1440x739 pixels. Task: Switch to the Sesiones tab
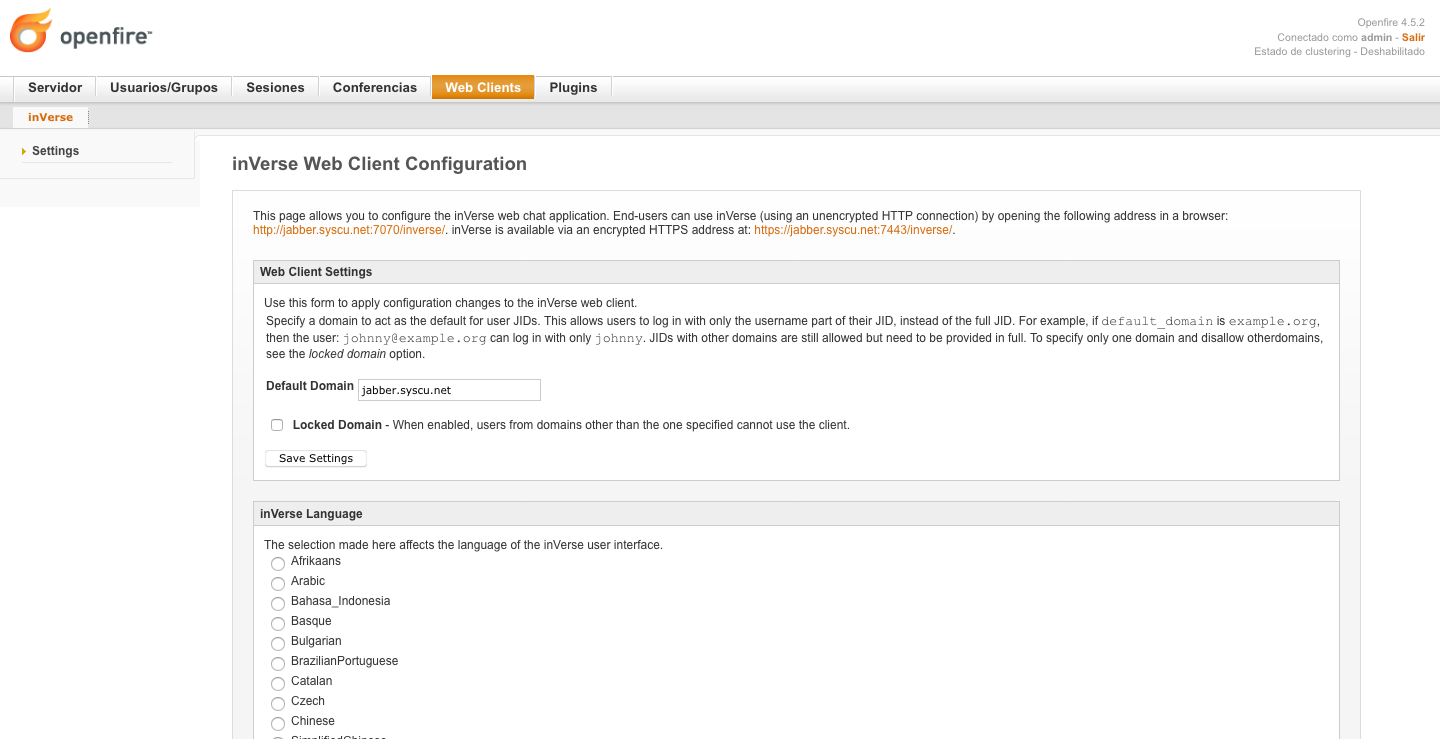275,87
